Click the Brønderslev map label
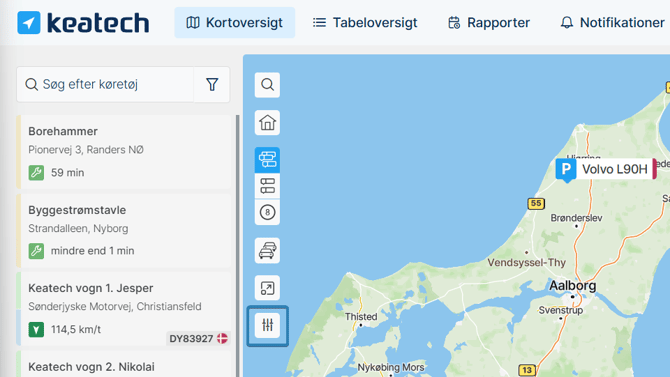 576,218
